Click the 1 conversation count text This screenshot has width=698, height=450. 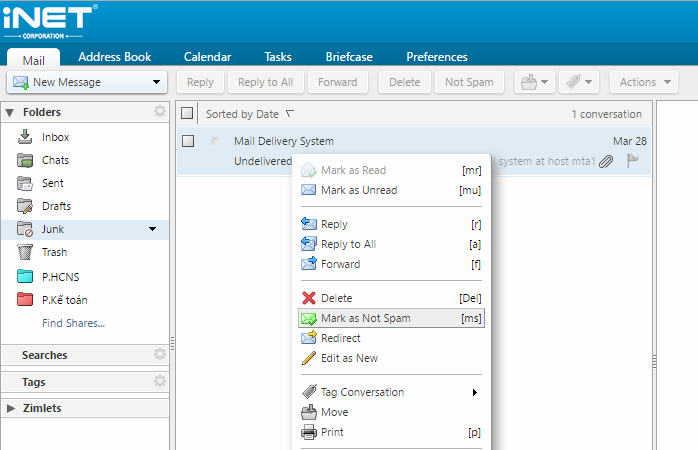tap(606, 114)
